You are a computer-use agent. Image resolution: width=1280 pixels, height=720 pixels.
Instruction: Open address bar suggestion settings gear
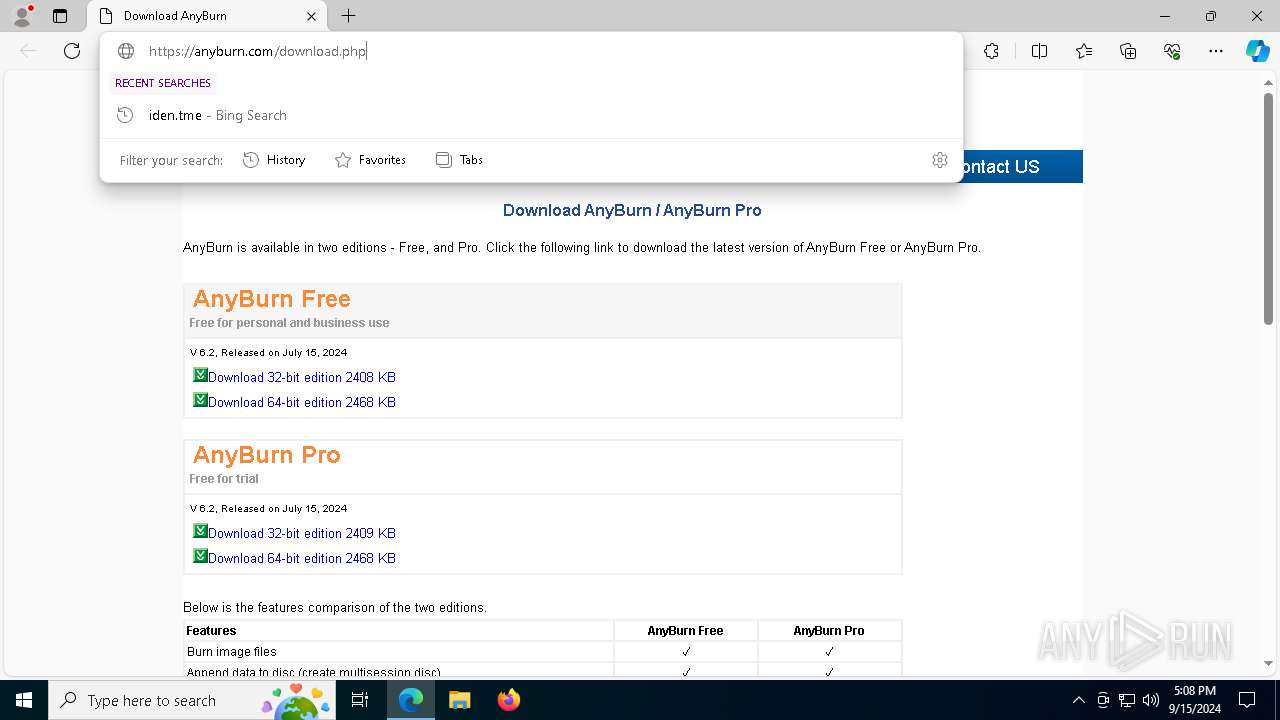tap(939, 160)
